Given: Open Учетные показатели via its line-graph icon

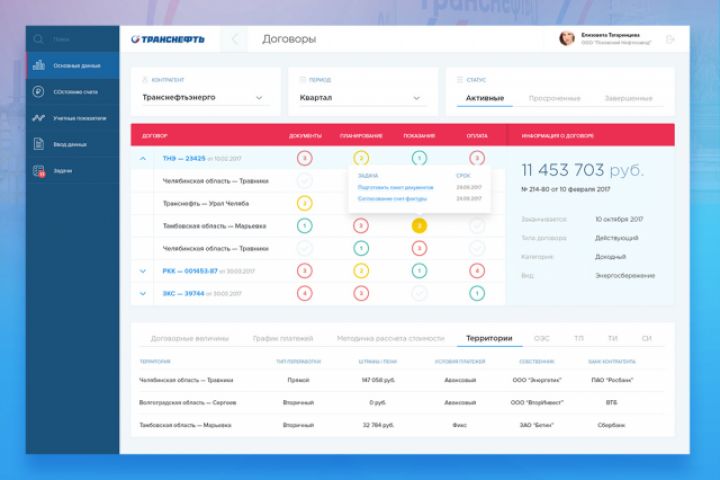Looking at the screenshot, I should pyautogui.click(x=39, y=118).
